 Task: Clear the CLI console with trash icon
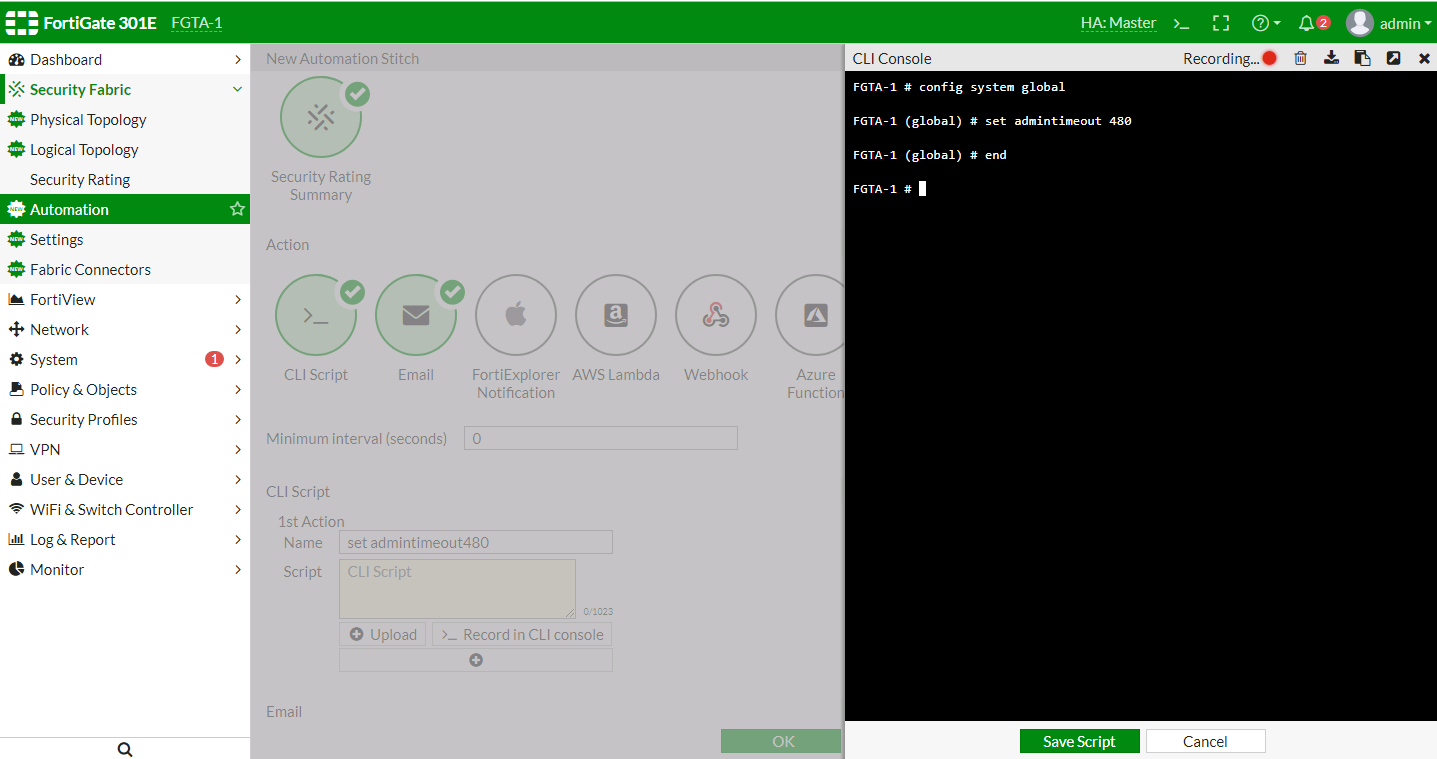click(x=1300, y=58)
